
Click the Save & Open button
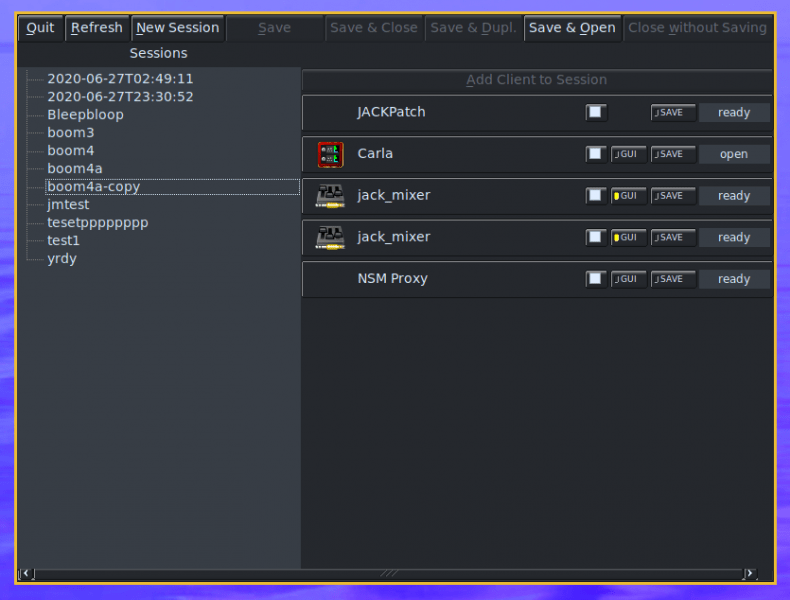tap(572, 28)
